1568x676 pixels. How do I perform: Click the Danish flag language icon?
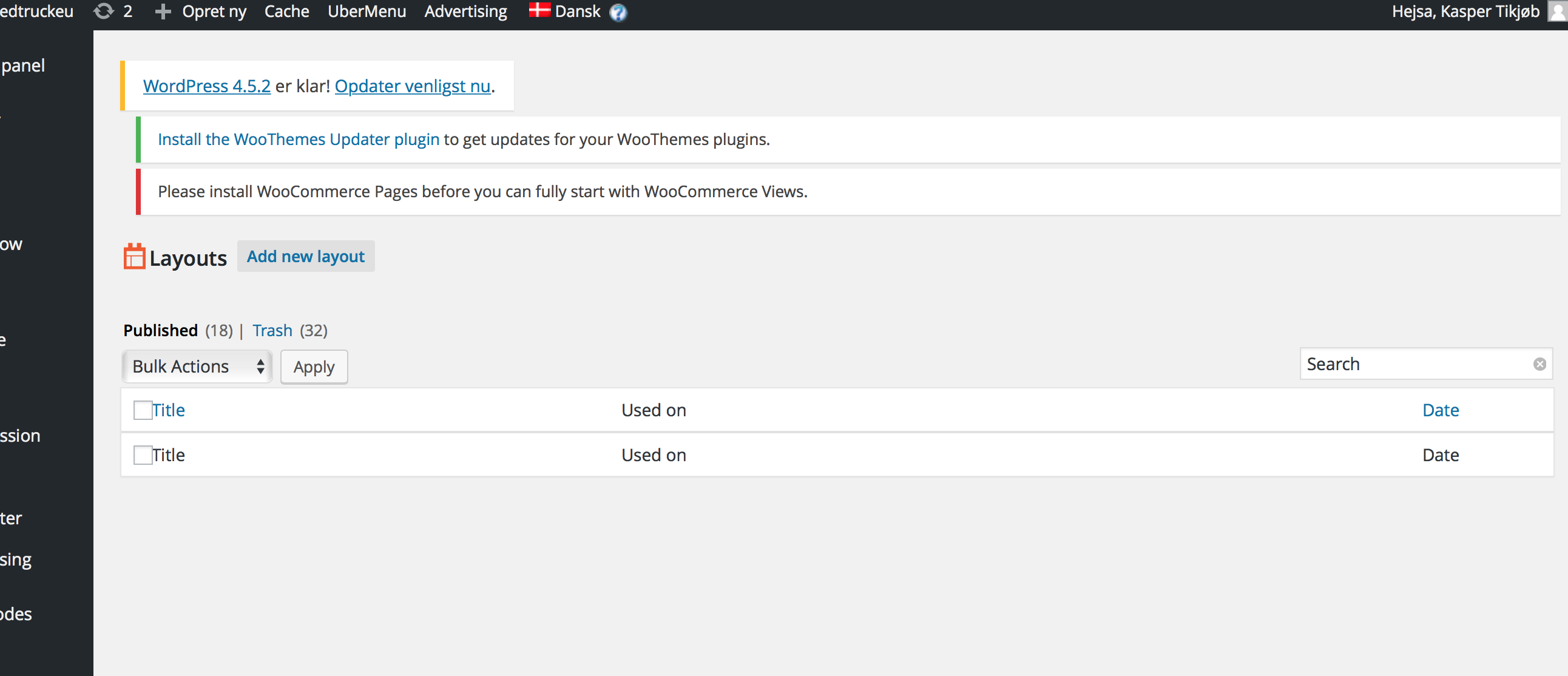point(538,10)
